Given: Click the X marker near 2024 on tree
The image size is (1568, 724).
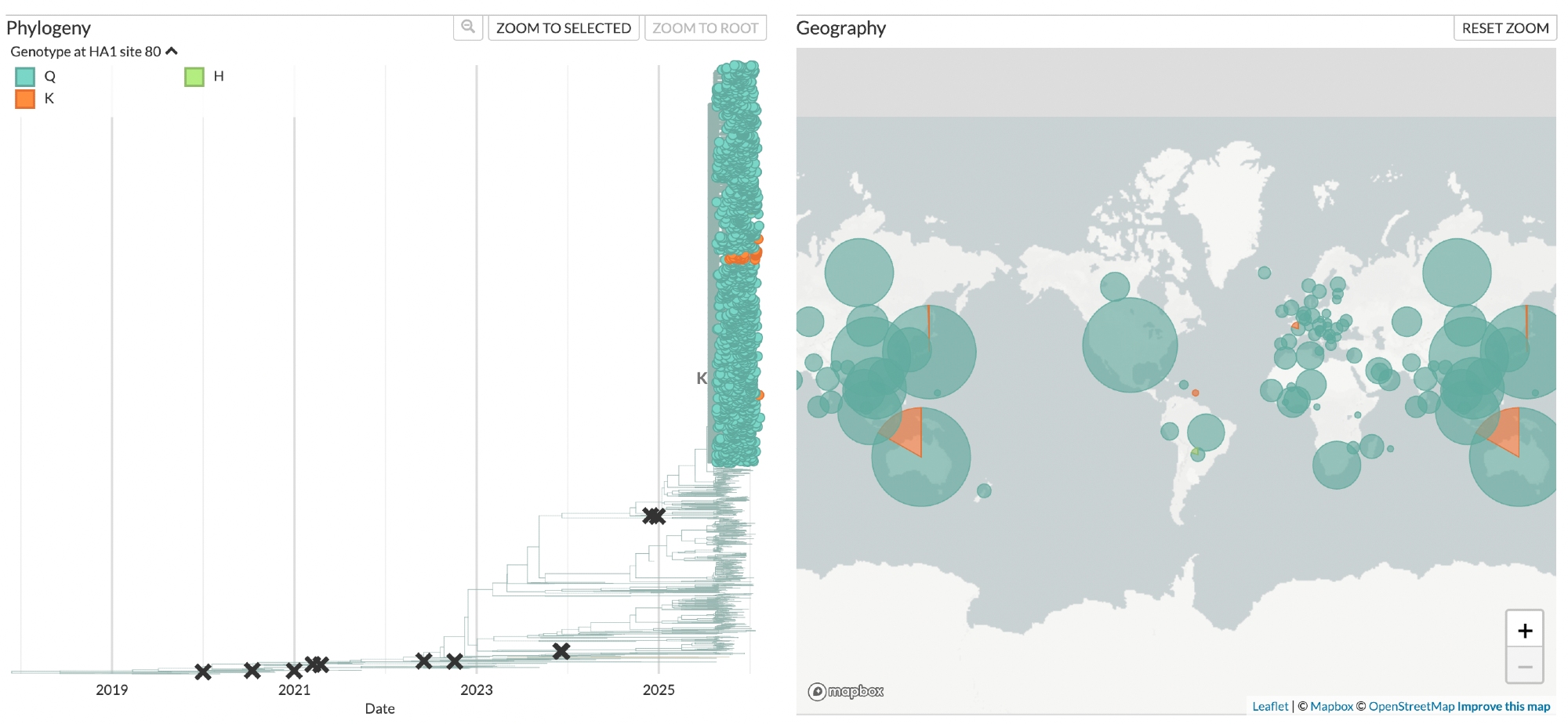Looking at the screenshot, I should coord(561,651).
